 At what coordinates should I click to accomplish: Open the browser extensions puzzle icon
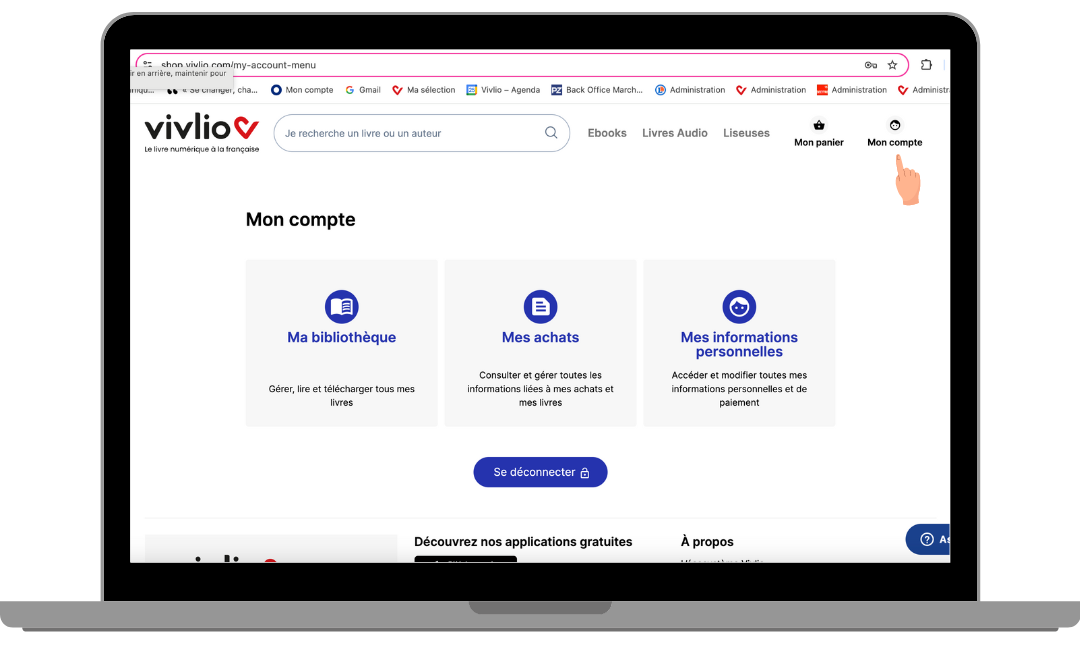click(926, 65)
